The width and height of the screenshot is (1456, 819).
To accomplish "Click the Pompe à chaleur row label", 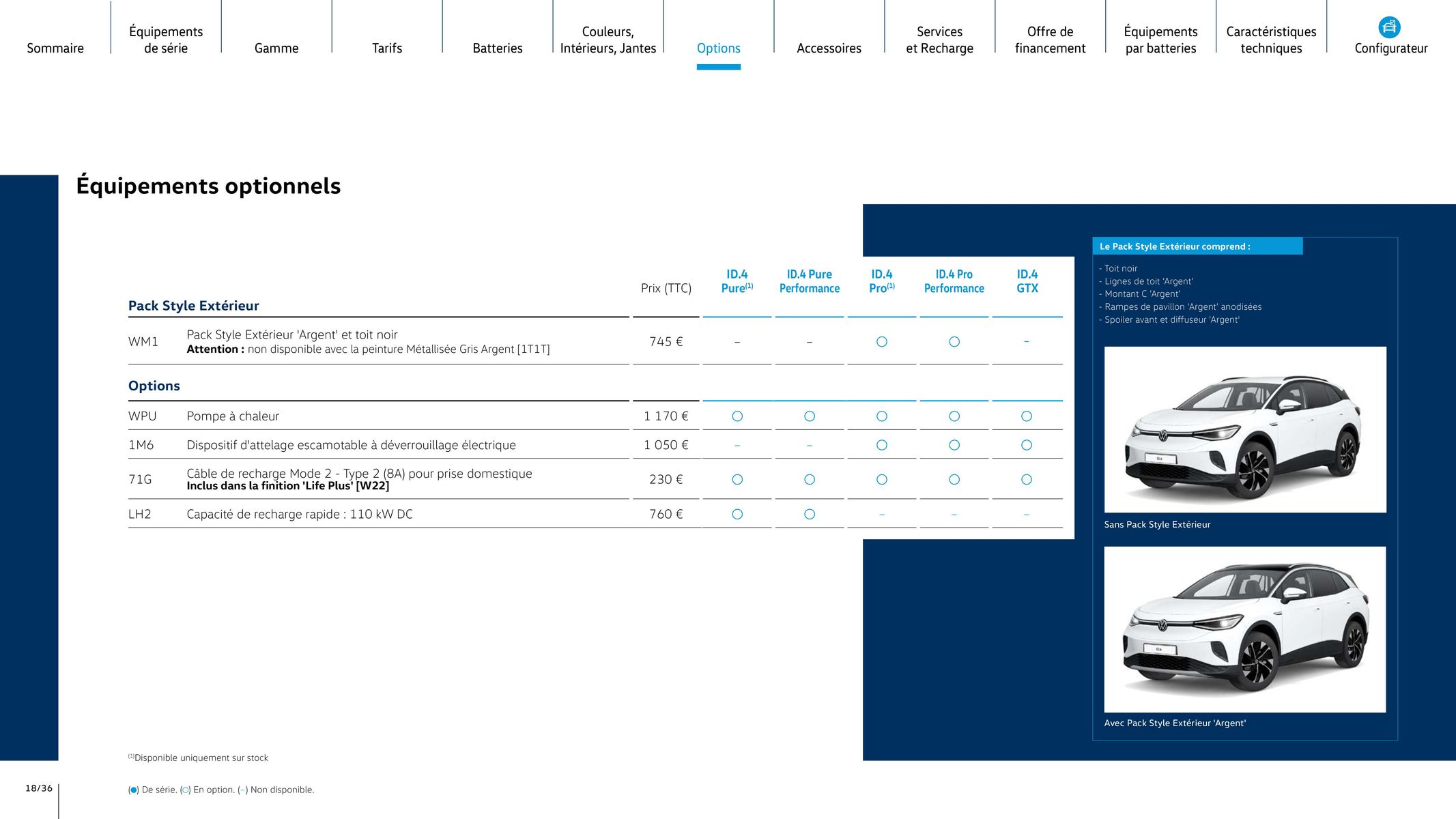I will (233, 416).
